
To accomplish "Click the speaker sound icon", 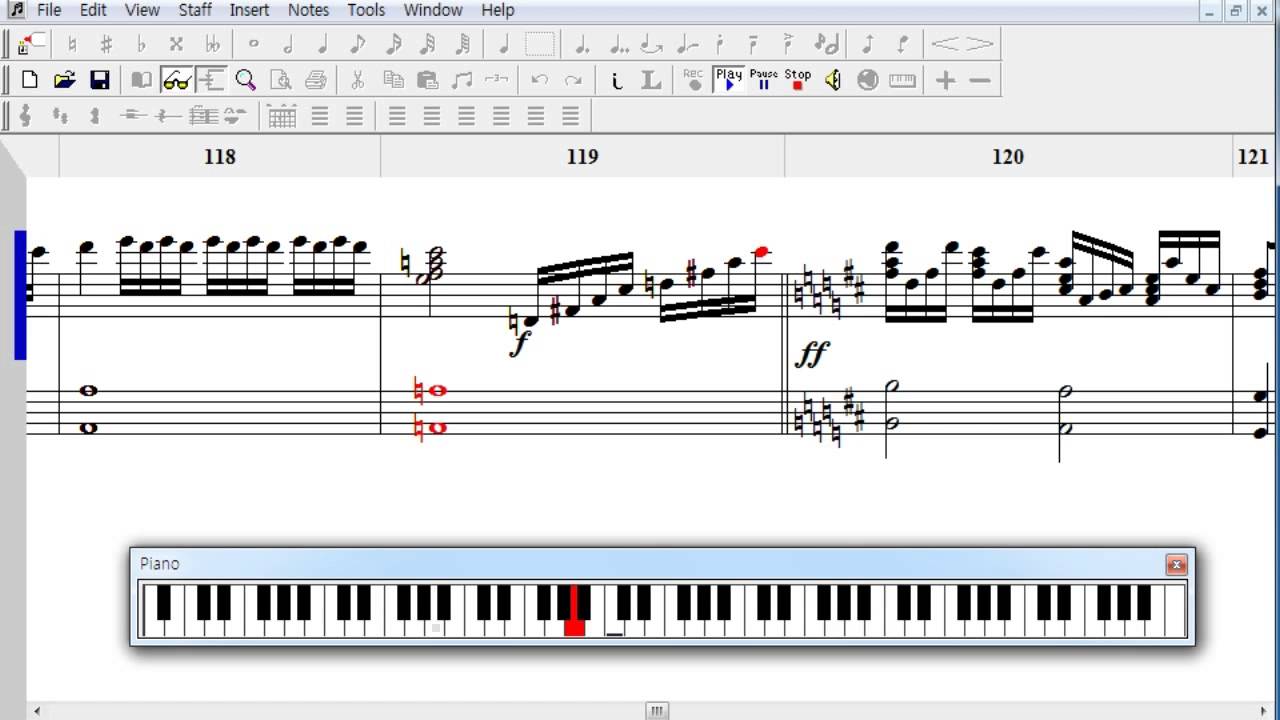I will pos(833,80).
